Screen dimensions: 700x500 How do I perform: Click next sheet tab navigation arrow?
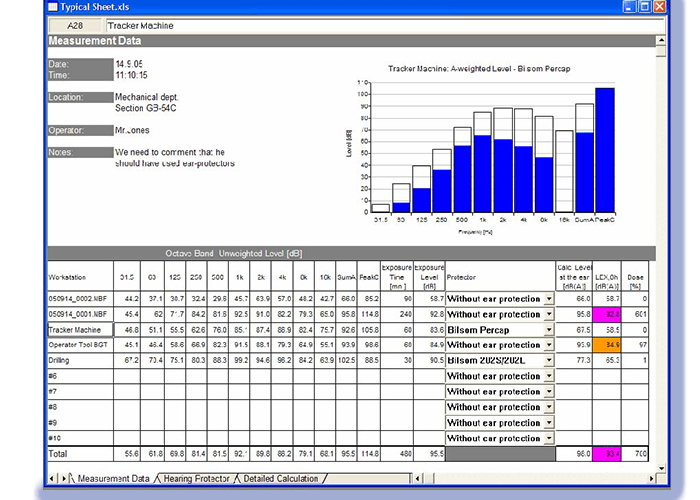[x=63, y=479]
